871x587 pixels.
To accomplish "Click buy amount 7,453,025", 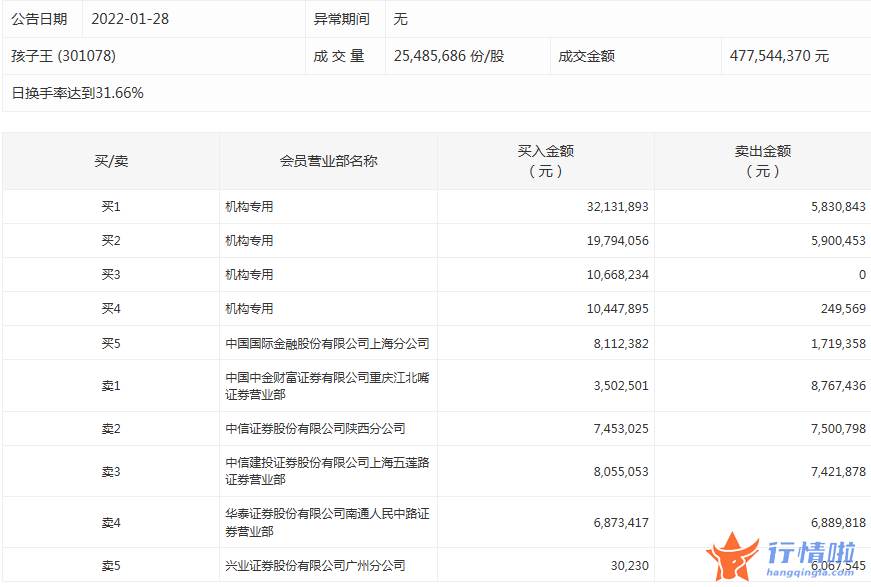I will 621,429.
